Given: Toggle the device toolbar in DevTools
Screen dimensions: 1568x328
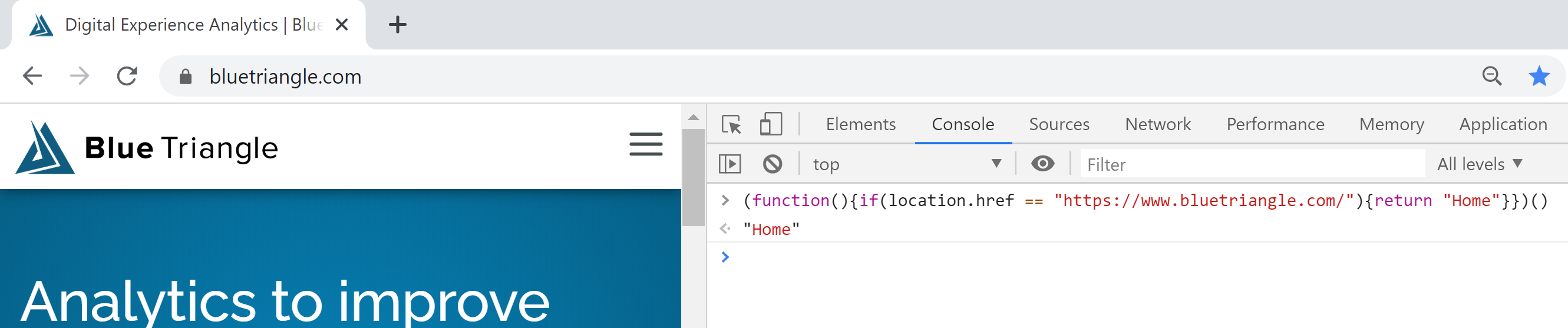Looking at the screenshot, I should click(771, 124).
